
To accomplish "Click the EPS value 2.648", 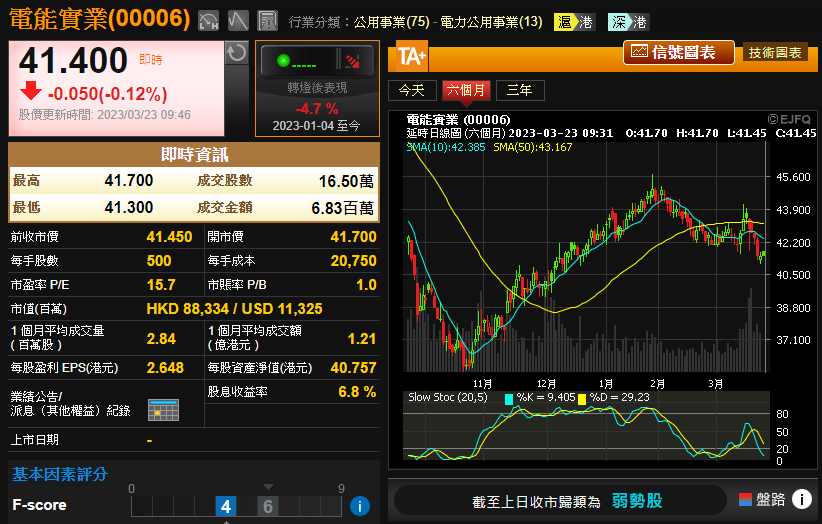I will [165, 368].
